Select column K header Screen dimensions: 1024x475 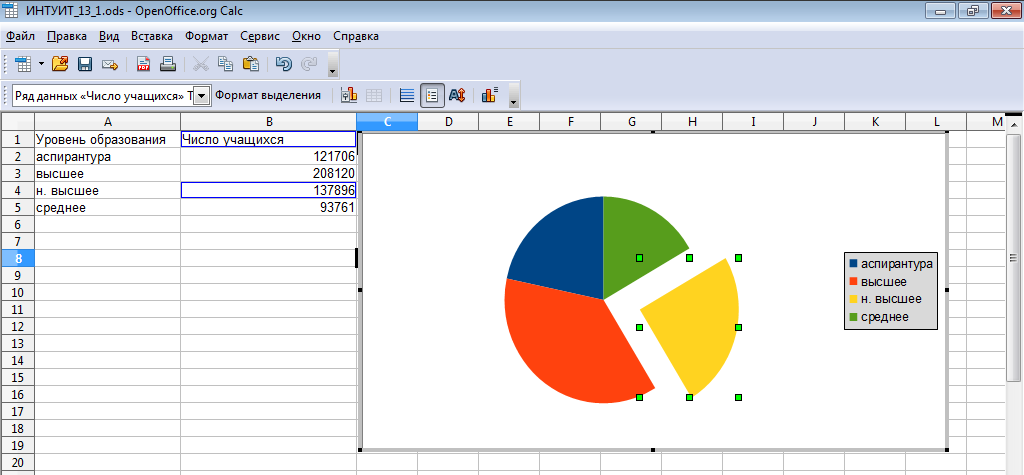click(x=875, y=122)
